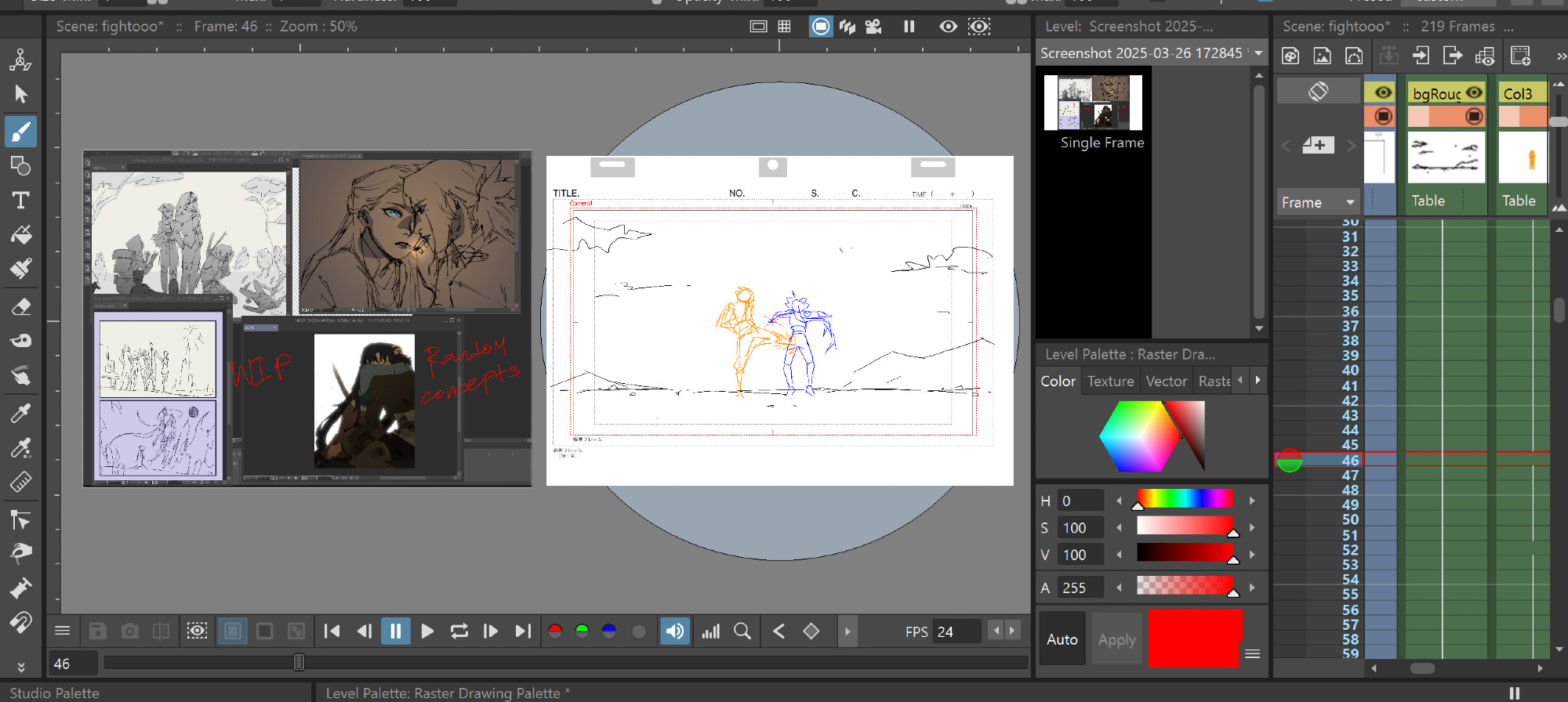
Task: Open the style editor options menu icon
Action: point(1253,653)
